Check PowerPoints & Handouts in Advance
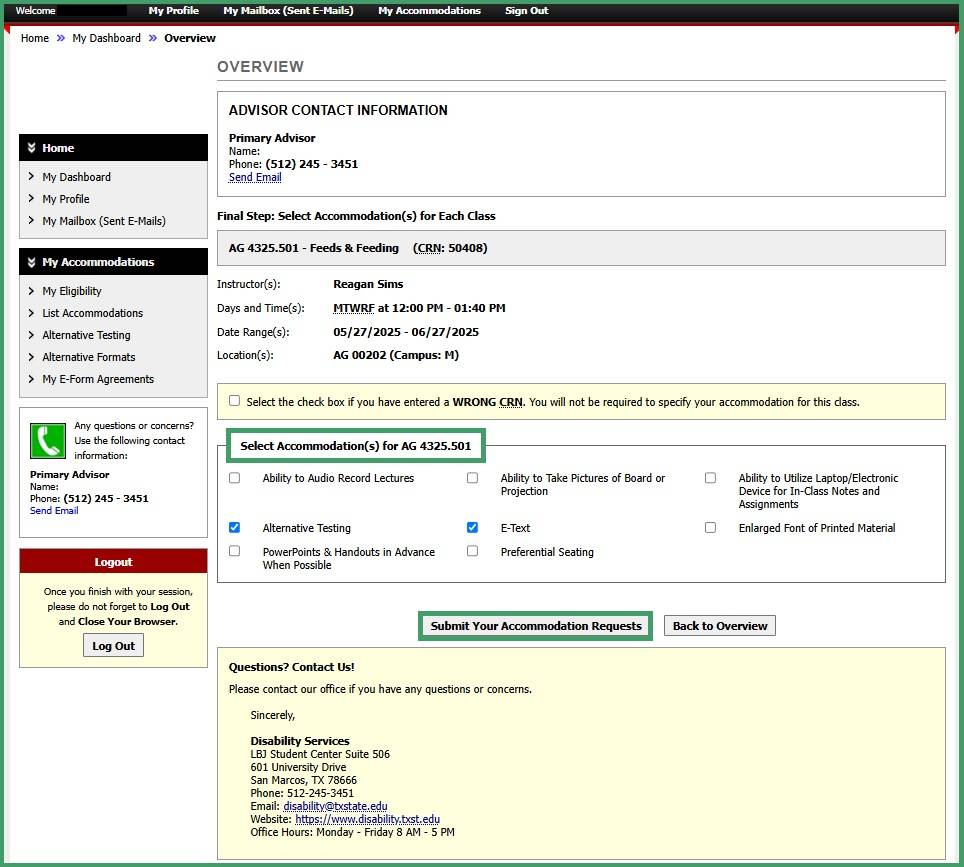 point(234,551)
